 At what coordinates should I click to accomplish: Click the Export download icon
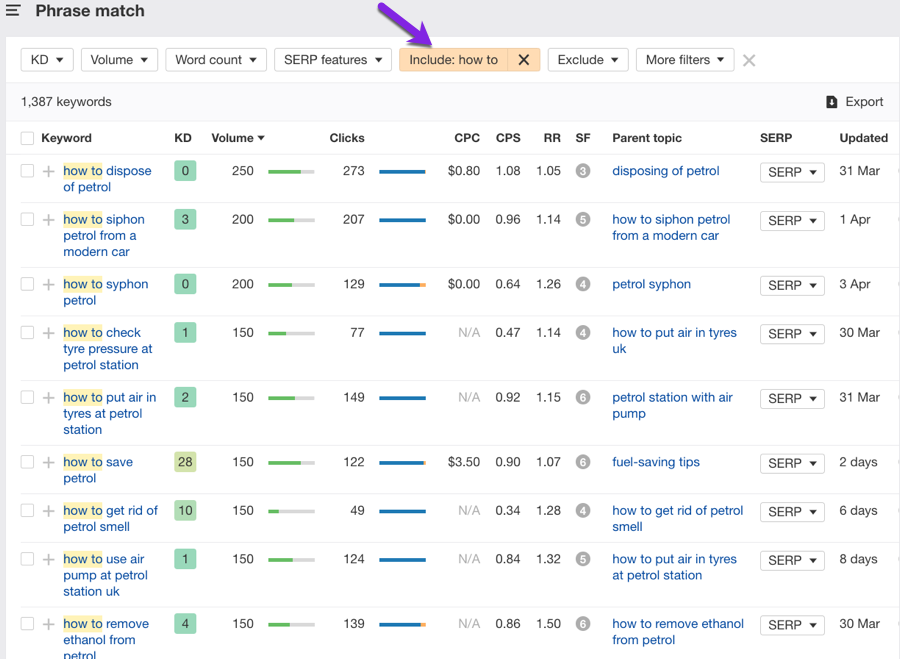point(831,102)
